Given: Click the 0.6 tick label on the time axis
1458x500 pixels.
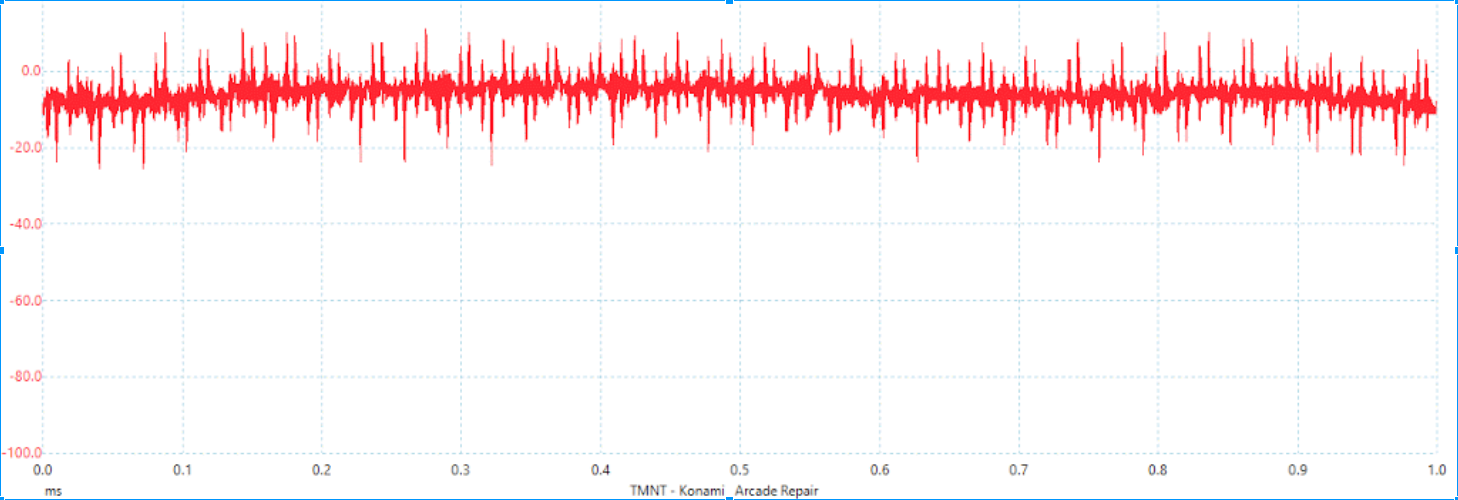Looking at the screenshot, I should click(879, 470).
